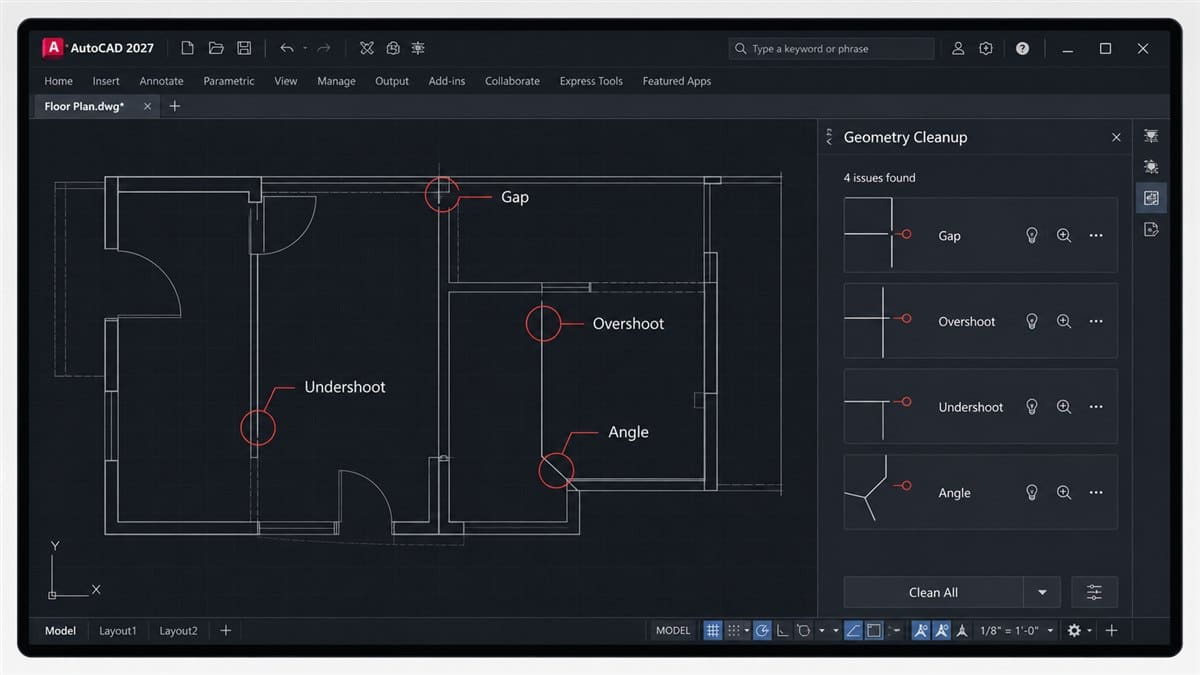Show suggestion lightbulb for the Overshoot issue
The width and height of the screenshot is (1200, 675).
(1032, 321)
